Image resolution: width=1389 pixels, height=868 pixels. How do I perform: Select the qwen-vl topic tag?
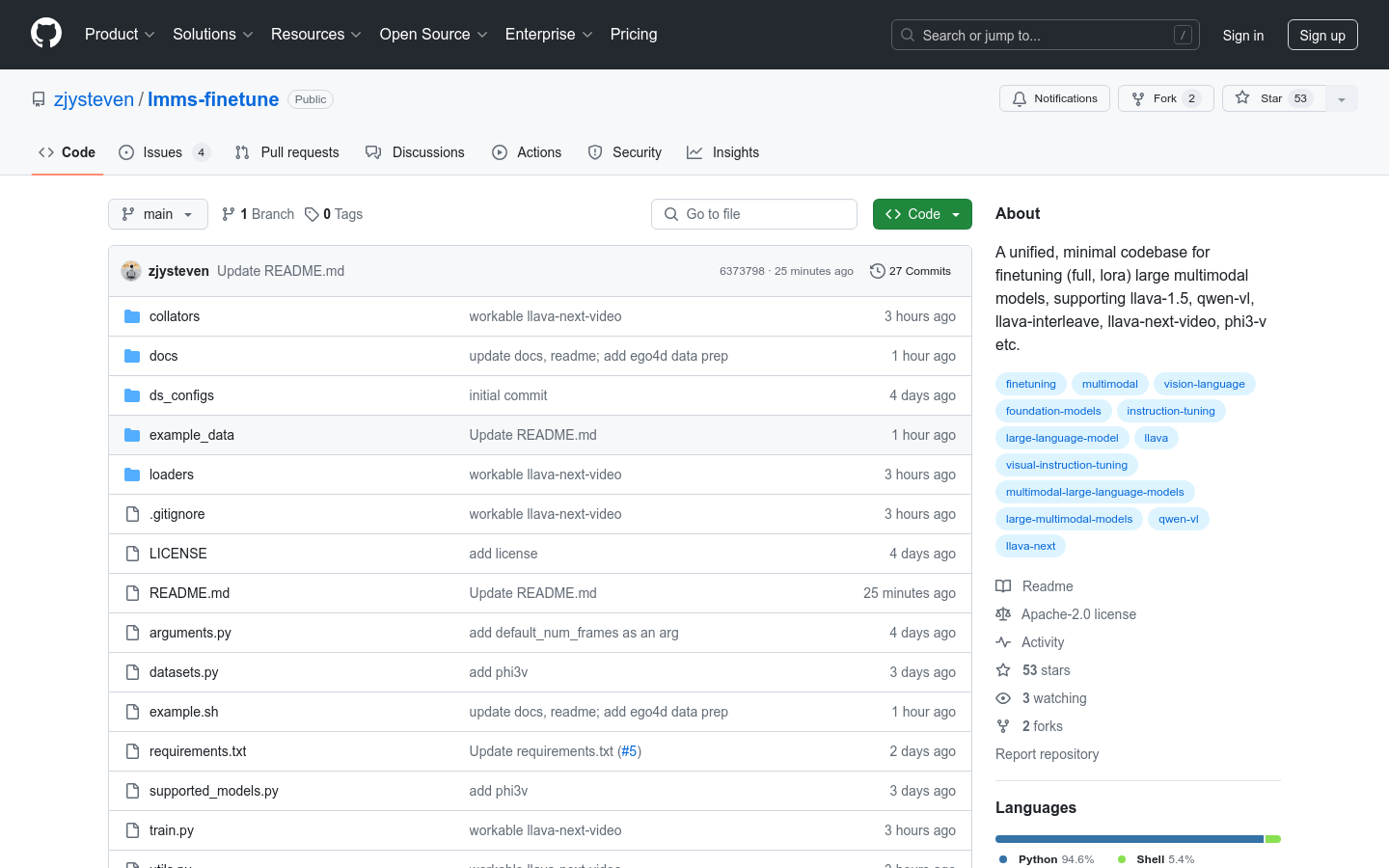tap(1178, 519)
